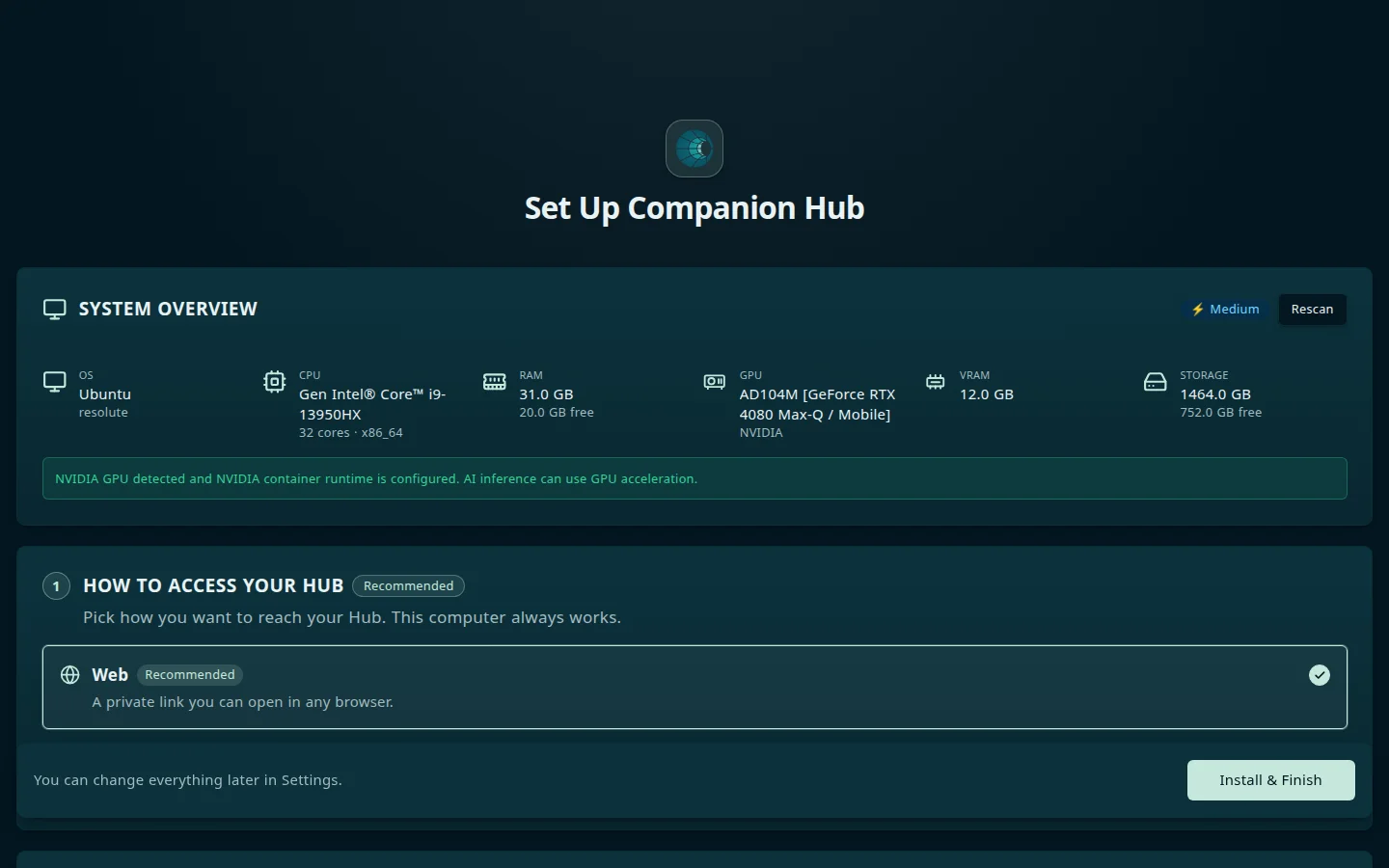Click the Recommended badge beside How To Access heading
The image size is (1389, 868).
408,586
